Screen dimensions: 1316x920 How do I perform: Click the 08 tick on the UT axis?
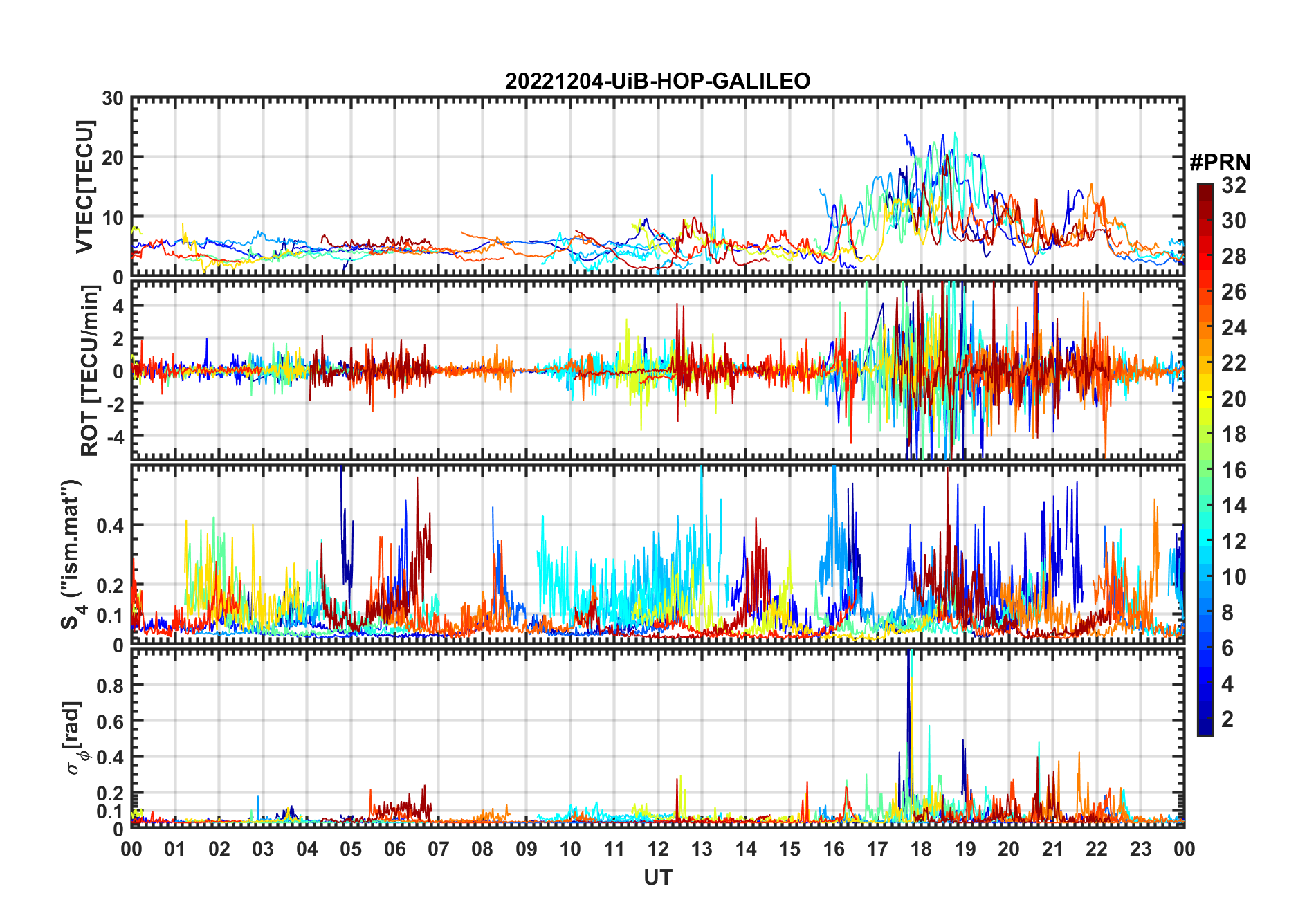click(483, 849)
